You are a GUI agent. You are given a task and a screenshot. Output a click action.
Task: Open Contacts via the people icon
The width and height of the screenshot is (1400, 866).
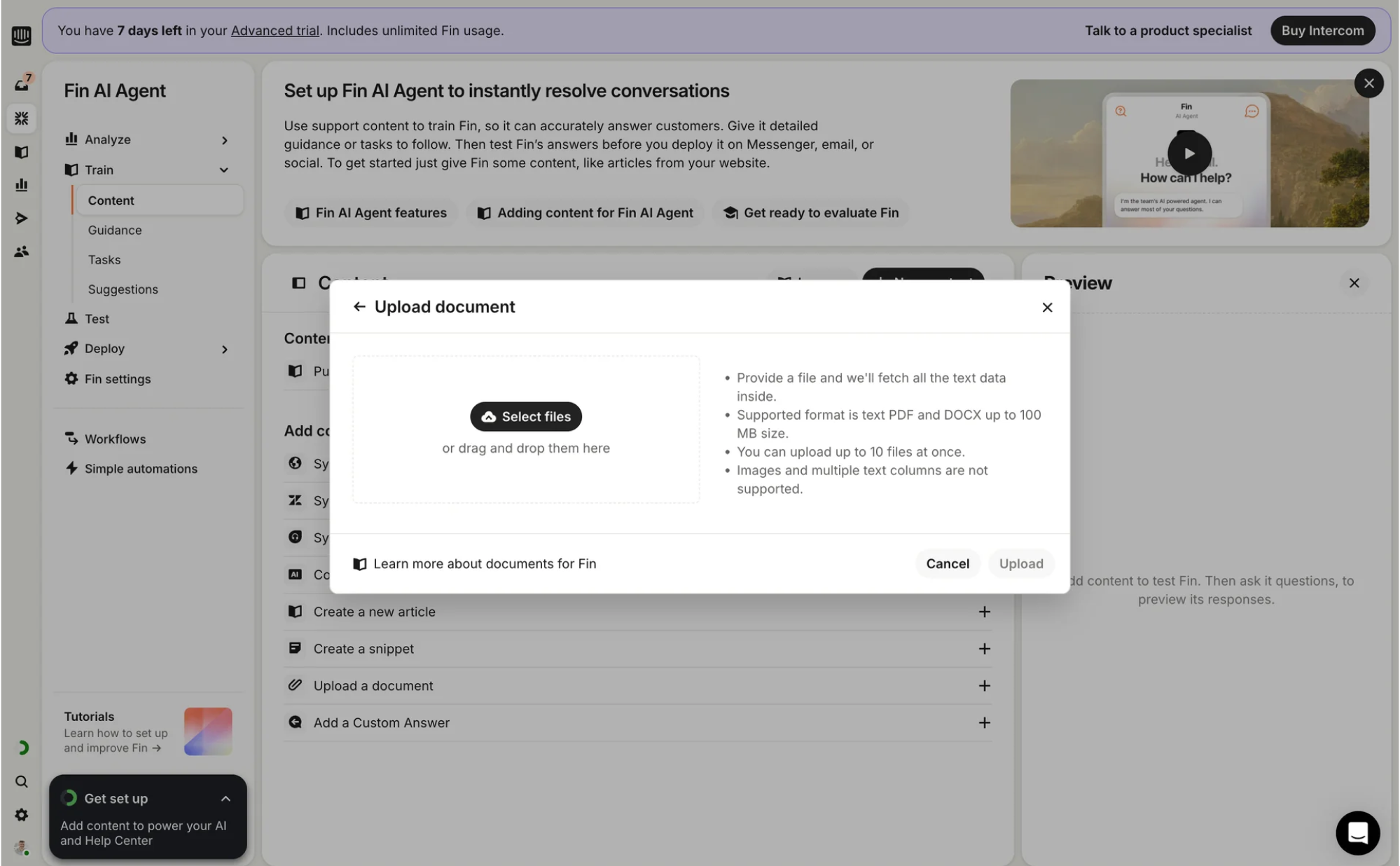21,252
